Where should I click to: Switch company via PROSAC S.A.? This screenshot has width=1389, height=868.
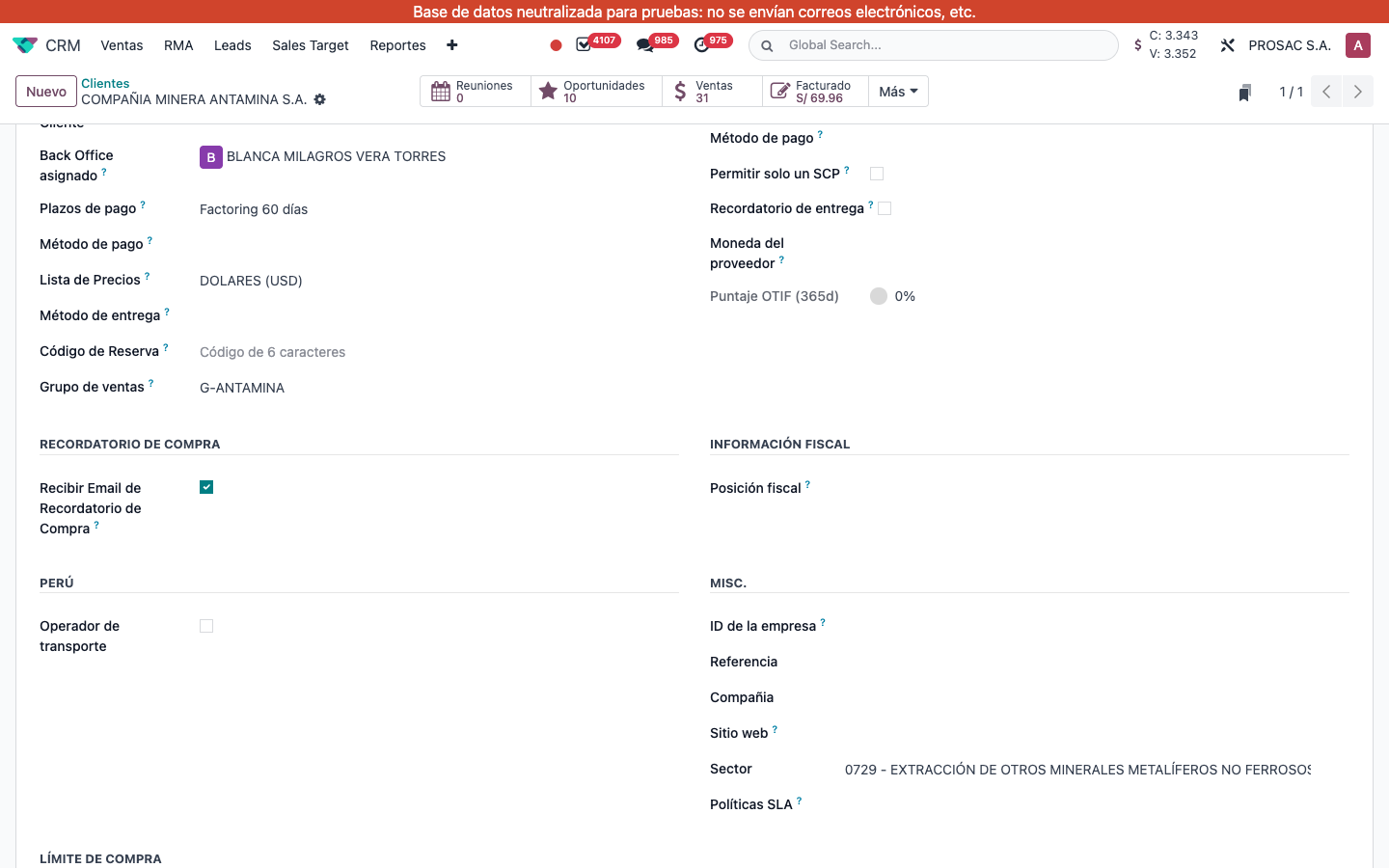[x=1290, y=45]
